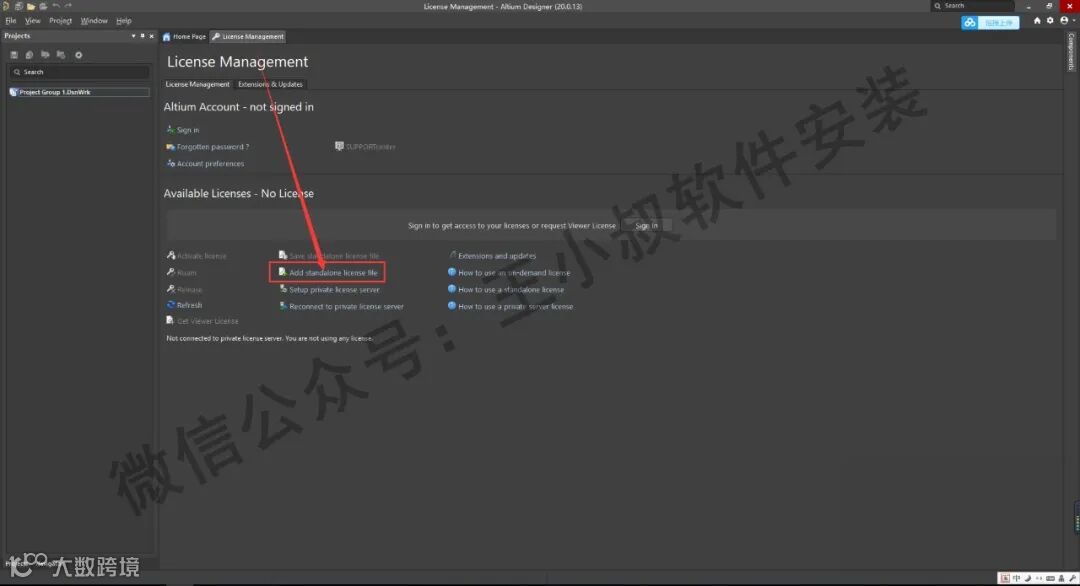
Task: Click the Redo arrow in title bar
Action: pos(68,6)
